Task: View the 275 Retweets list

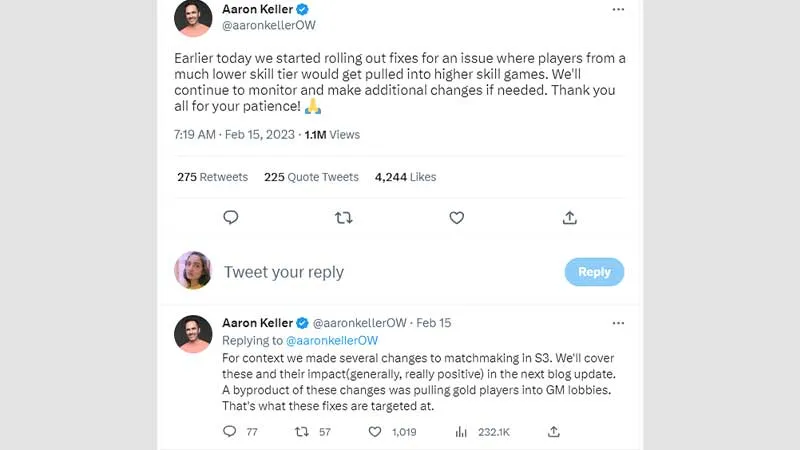Action: (213, 177)
